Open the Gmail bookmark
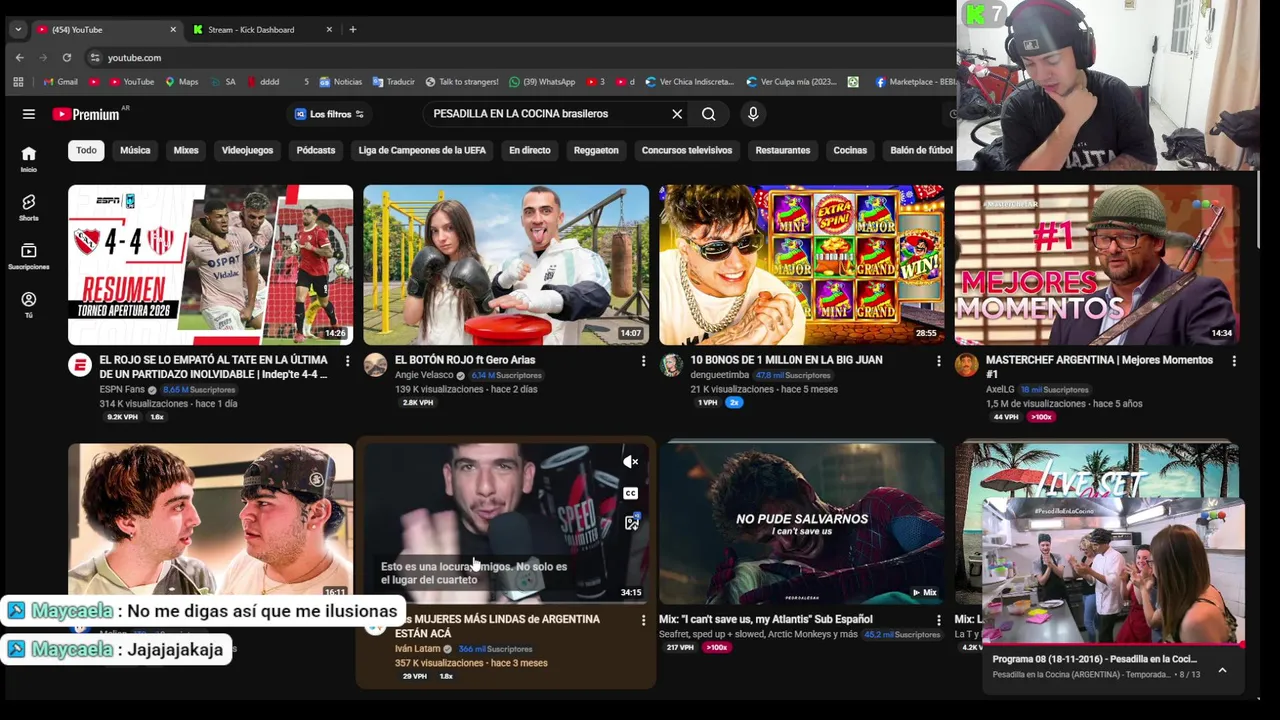1280x720 pixels. click(x=61, y=82)
